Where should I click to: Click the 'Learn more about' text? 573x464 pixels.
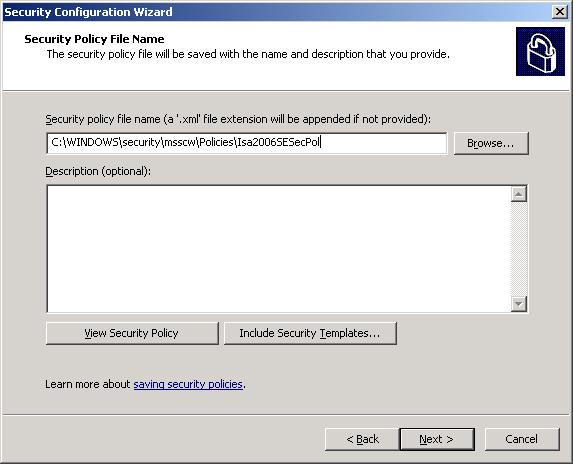click(88, 384)
